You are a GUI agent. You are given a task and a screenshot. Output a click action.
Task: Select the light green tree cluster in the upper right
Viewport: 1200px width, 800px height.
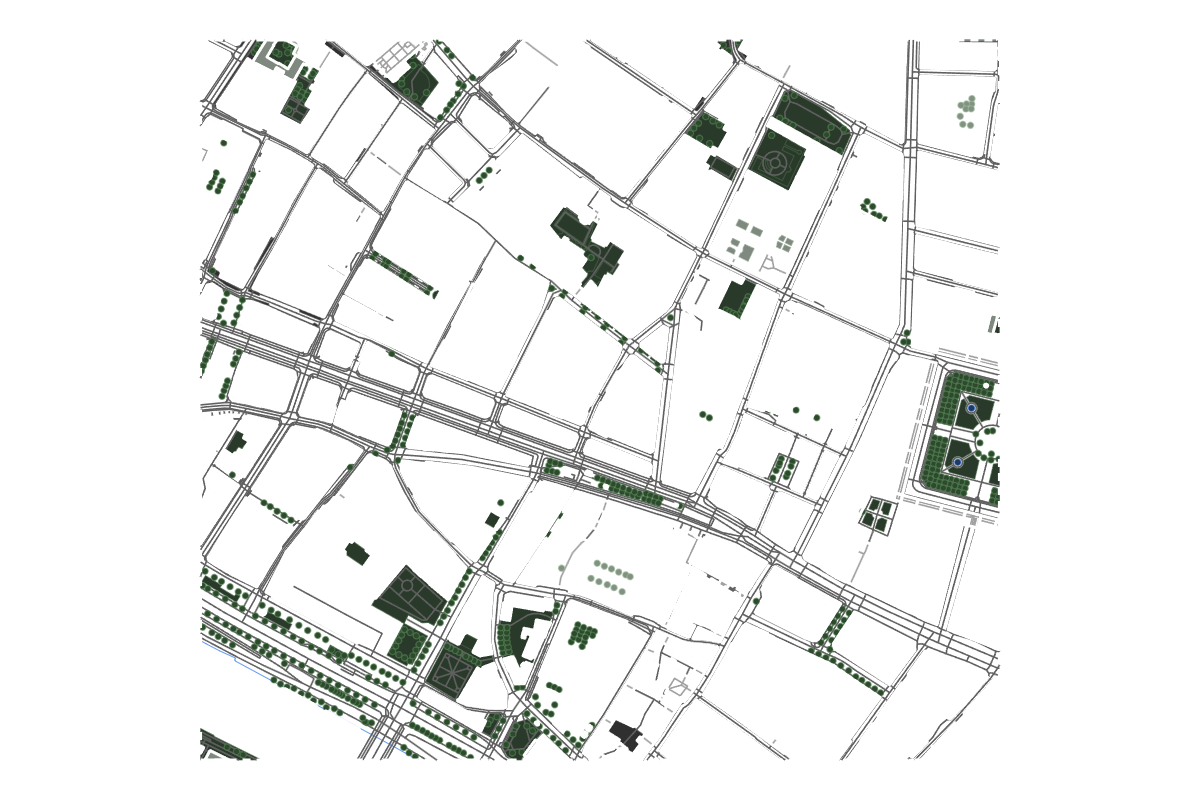966,110
